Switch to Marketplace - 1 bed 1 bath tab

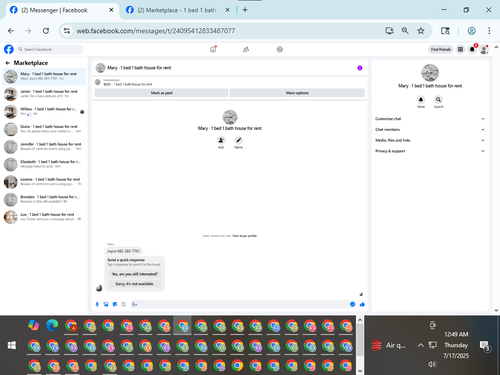[177, 10]
